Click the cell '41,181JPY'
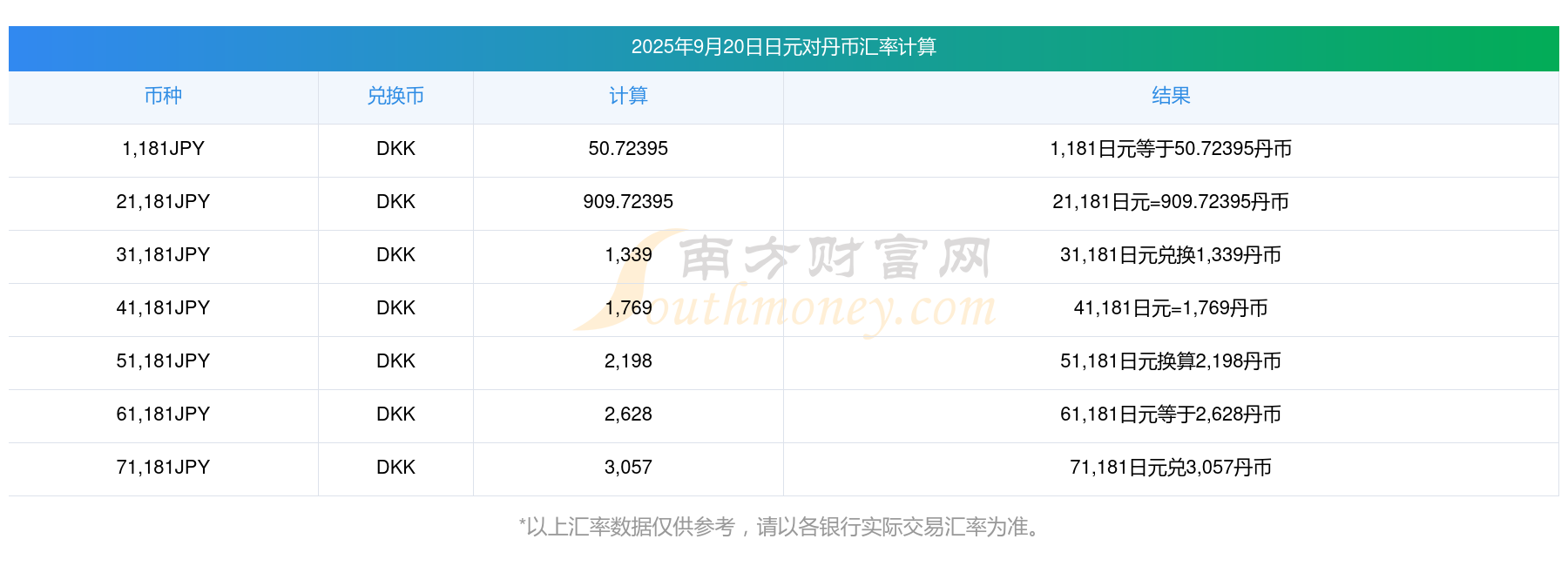The image size is (1568, 566). click(x=163, y=308)
